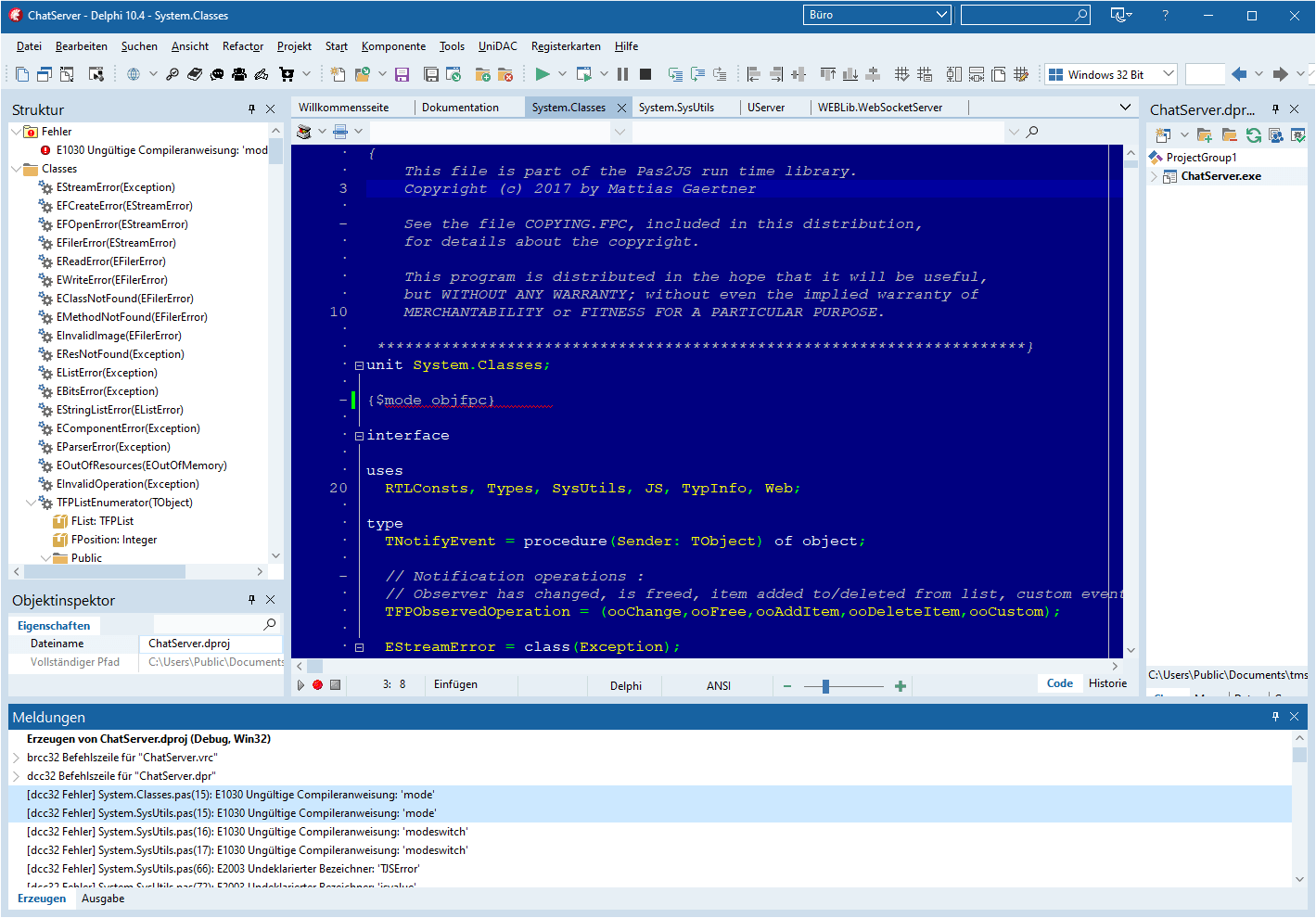Click the green Run button in toolbar
Image resolution: width=1316 pixels, height=918 pixels.
543,74
